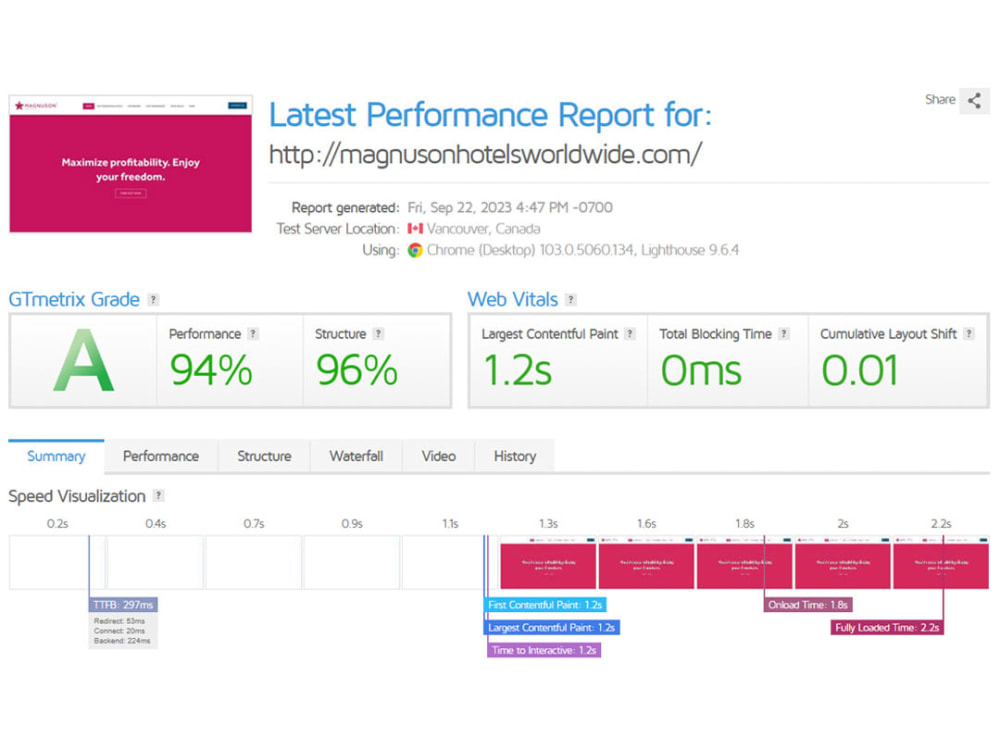Open the GTmetrix Grade help icon

(151, 299)
